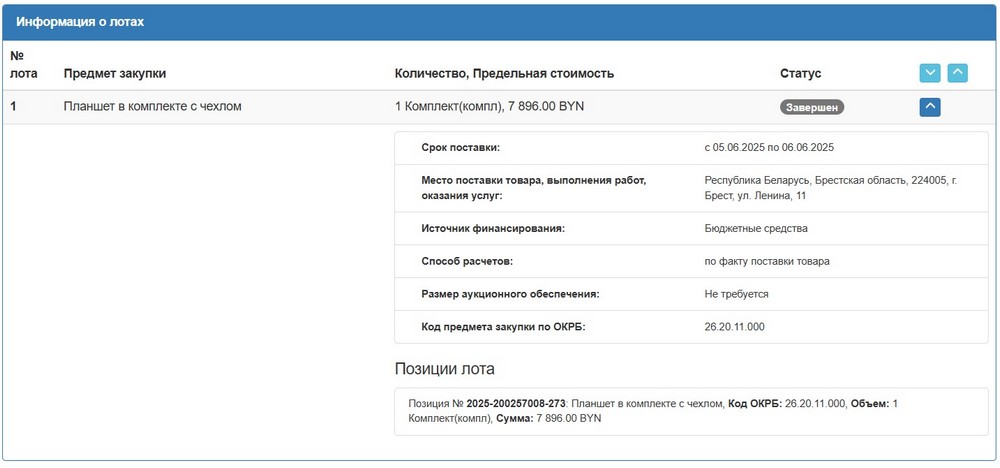Click the delivery dates с 05.06.2025 по 06.06.2025
This screenshot has width=1000, height=468.
[x=768, y=147]
